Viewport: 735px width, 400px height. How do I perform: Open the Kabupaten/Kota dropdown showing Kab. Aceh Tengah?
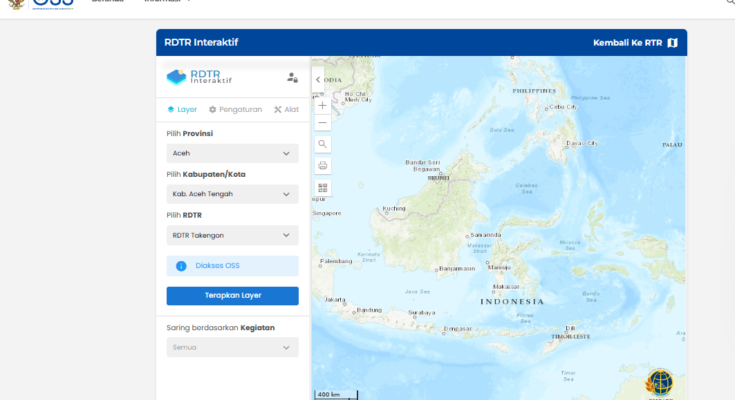(232, 194)
